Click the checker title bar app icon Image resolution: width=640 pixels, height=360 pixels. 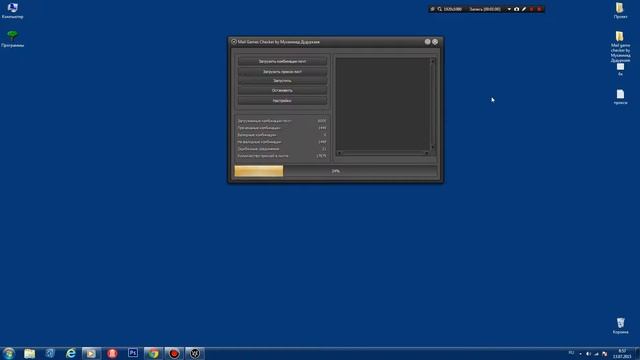click(x=234, y=42)
